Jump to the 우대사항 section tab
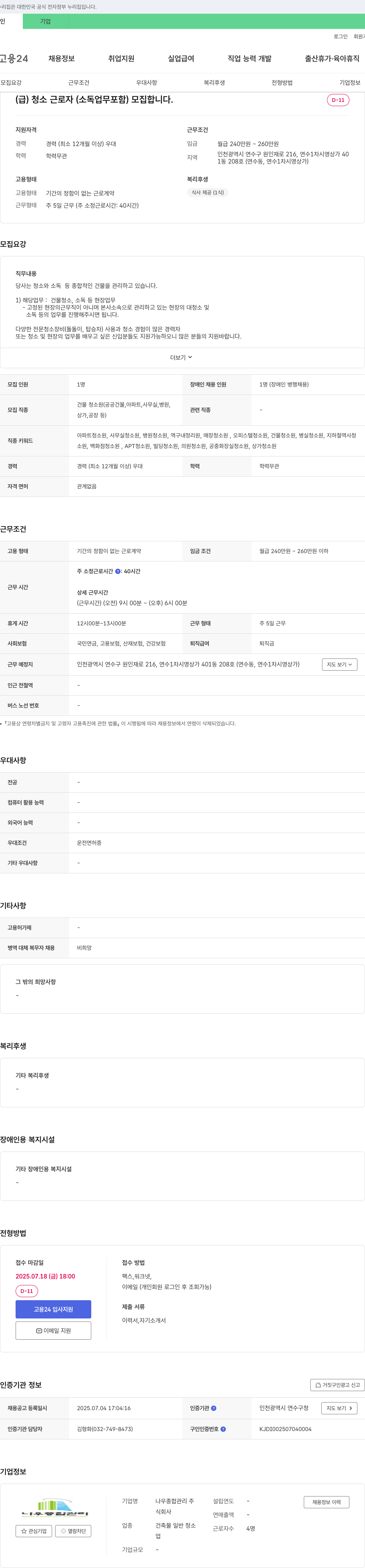365x1568 pixels. [147, 82]
